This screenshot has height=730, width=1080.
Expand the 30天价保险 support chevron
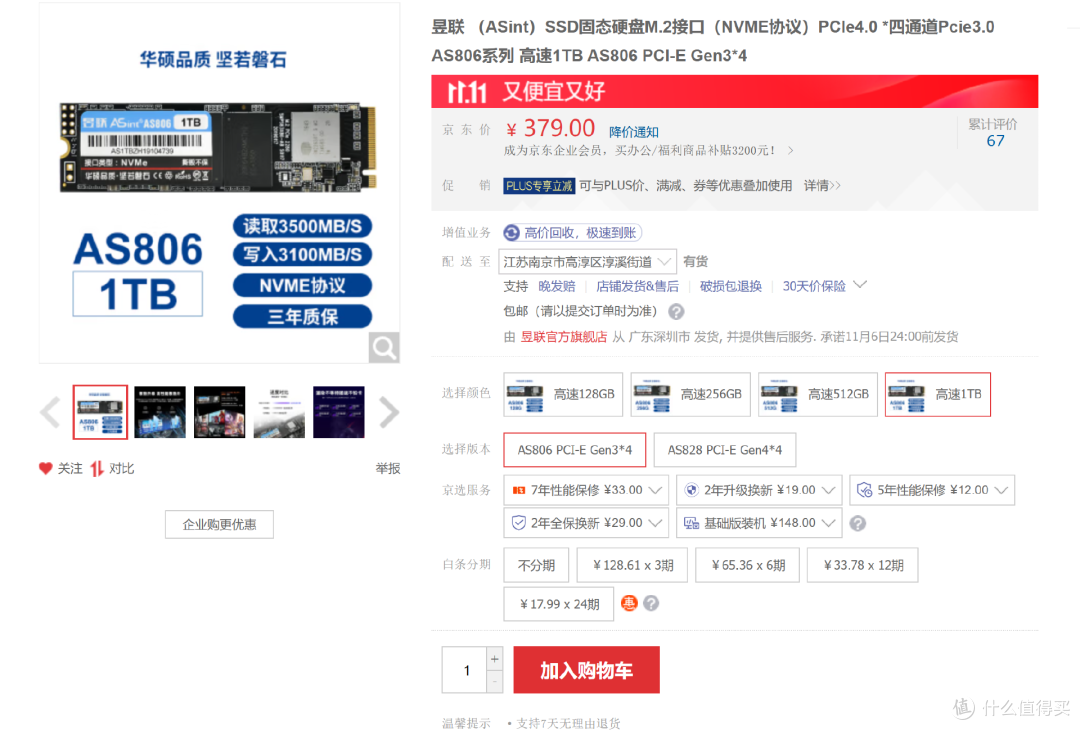[x=860, y=284]
